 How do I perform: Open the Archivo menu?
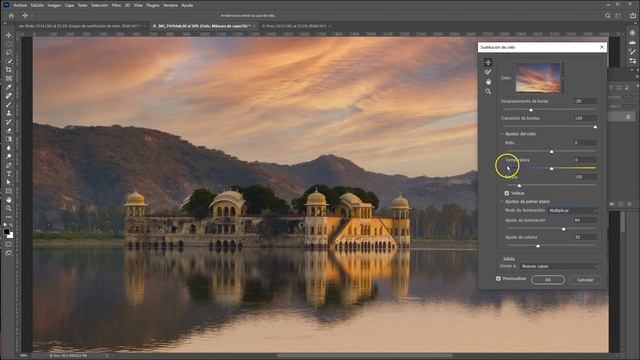pos(20,5)
